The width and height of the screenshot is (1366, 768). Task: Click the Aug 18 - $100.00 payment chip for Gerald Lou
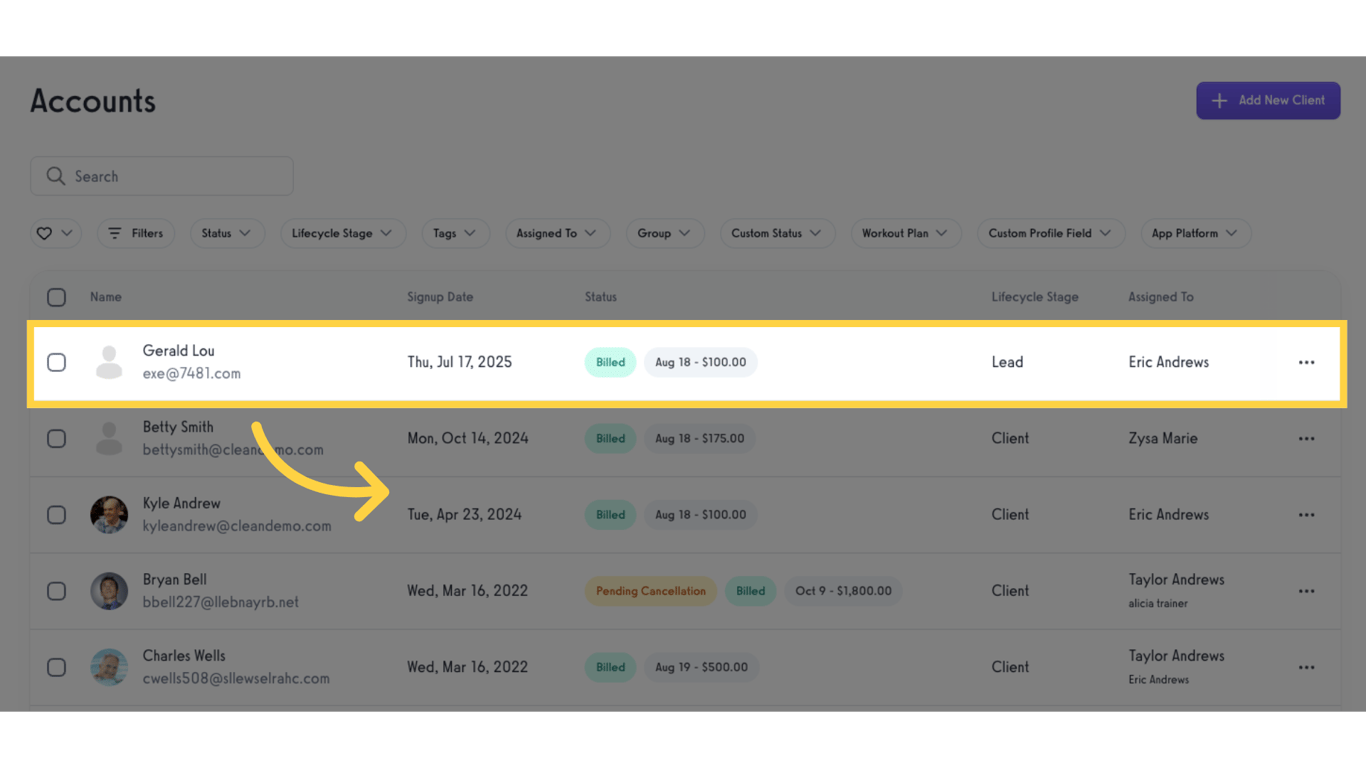(x=700, y=362)
